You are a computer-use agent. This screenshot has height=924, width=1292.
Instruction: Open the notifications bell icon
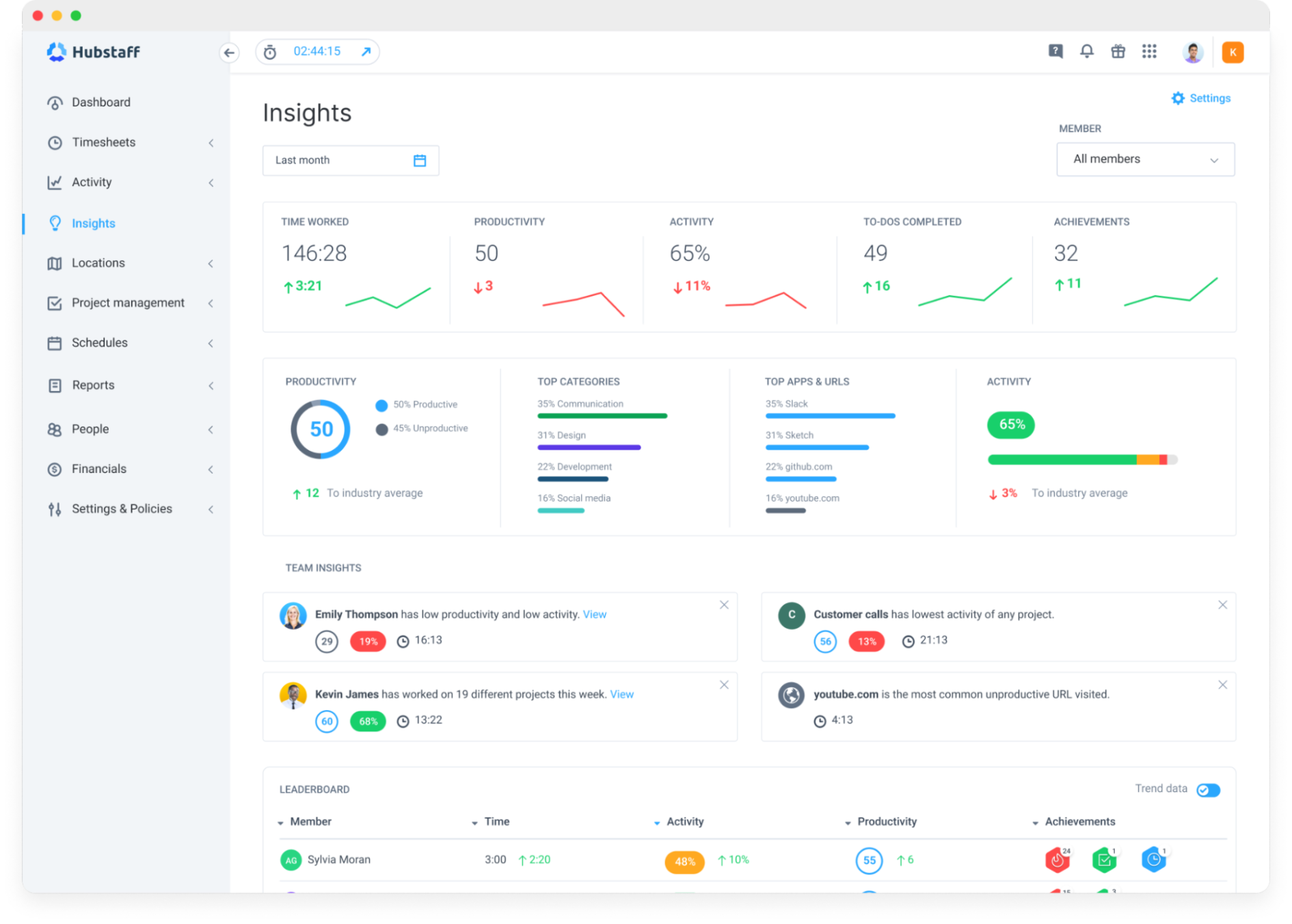point(1087,51)
